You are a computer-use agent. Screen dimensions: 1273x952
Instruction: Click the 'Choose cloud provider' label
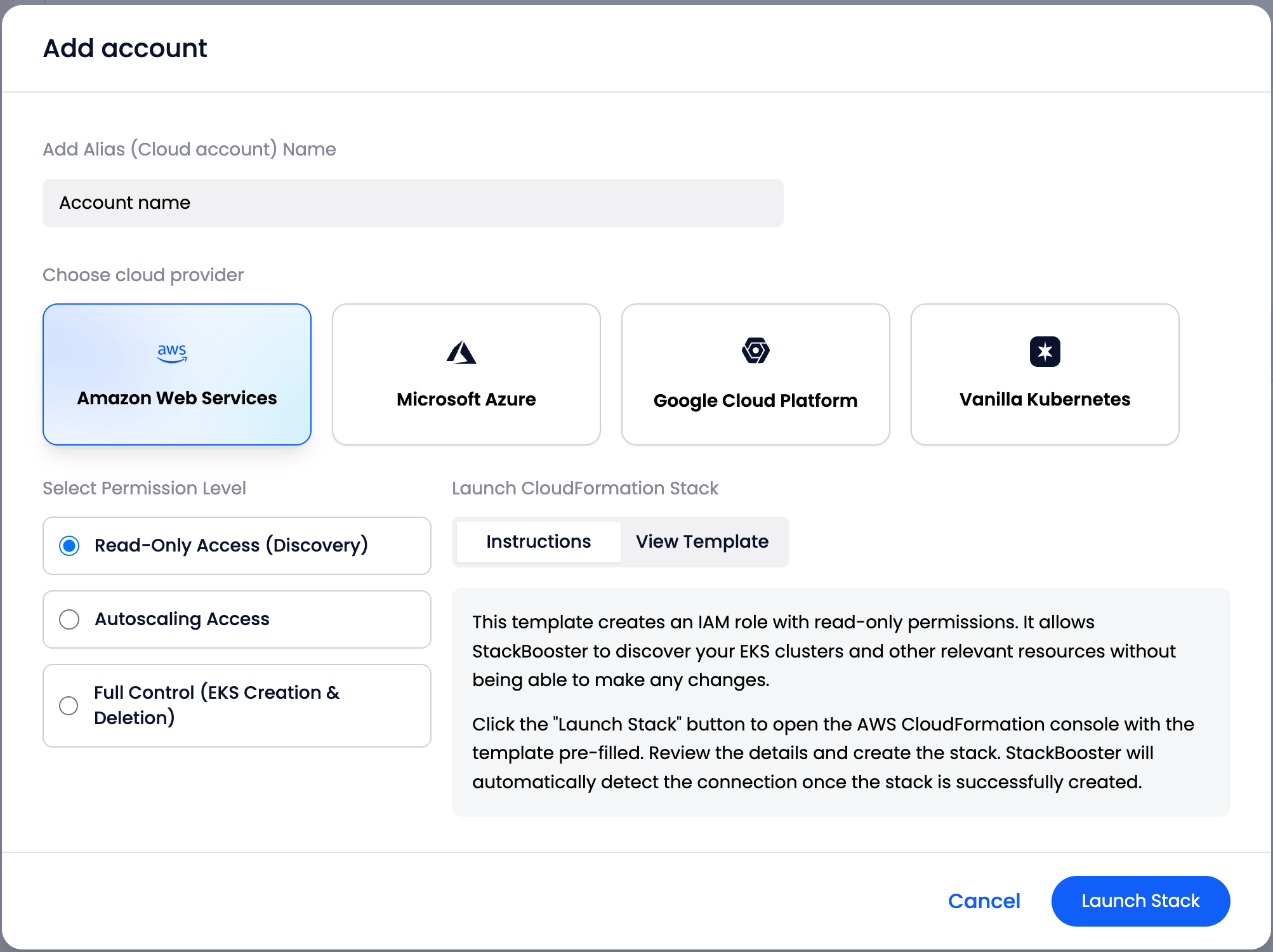[143, 275]
